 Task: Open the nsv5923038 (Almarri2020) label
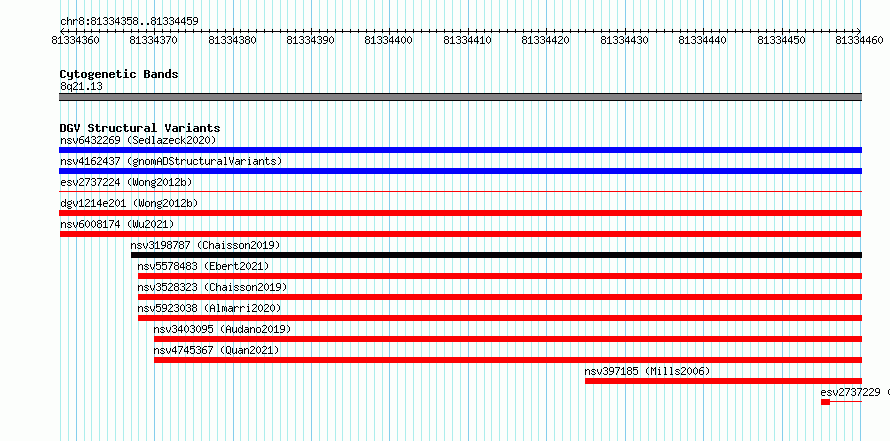point(209,308)
